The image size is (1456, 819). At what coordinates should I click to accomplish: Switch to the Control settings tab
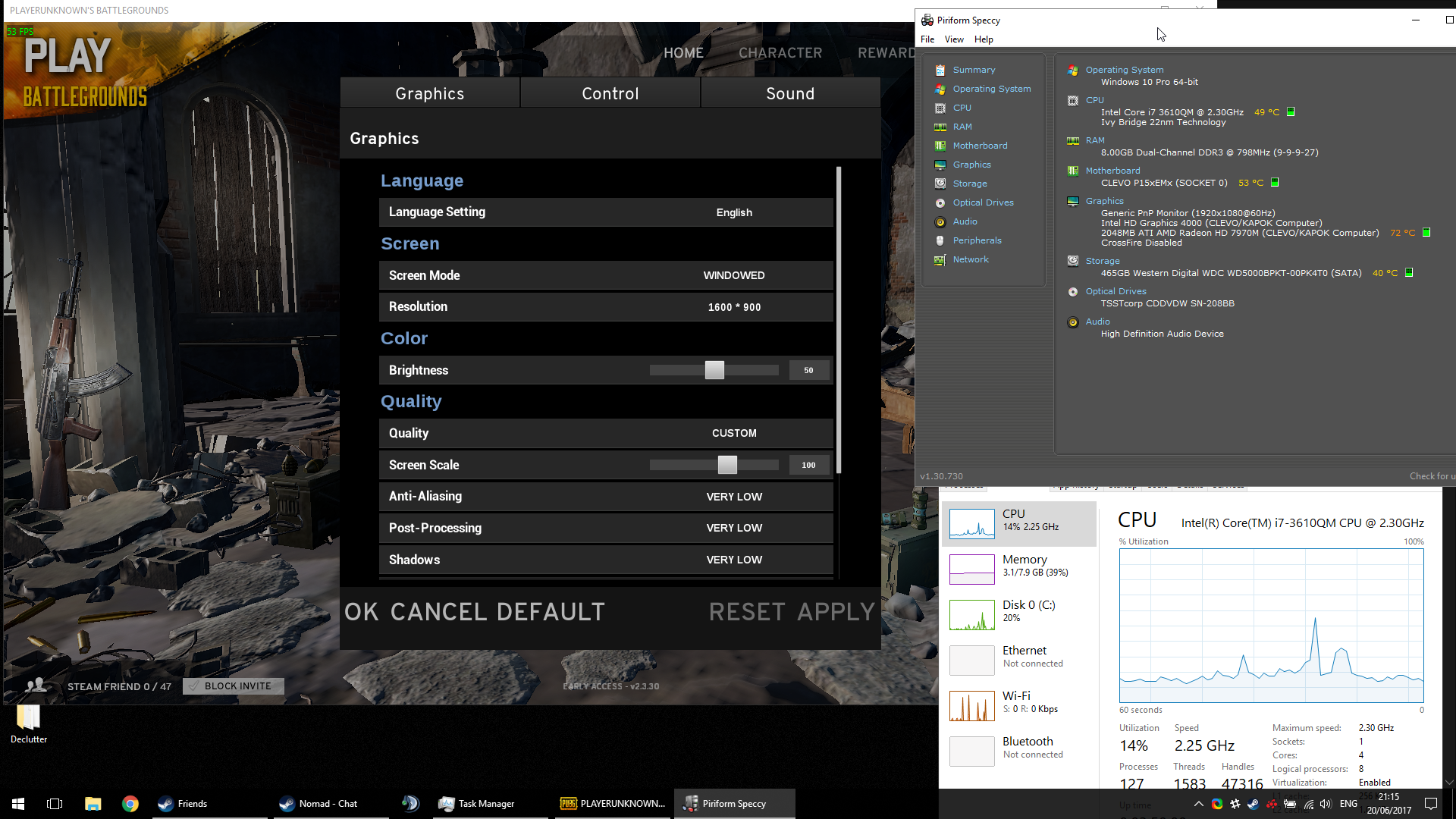(610, 93)
